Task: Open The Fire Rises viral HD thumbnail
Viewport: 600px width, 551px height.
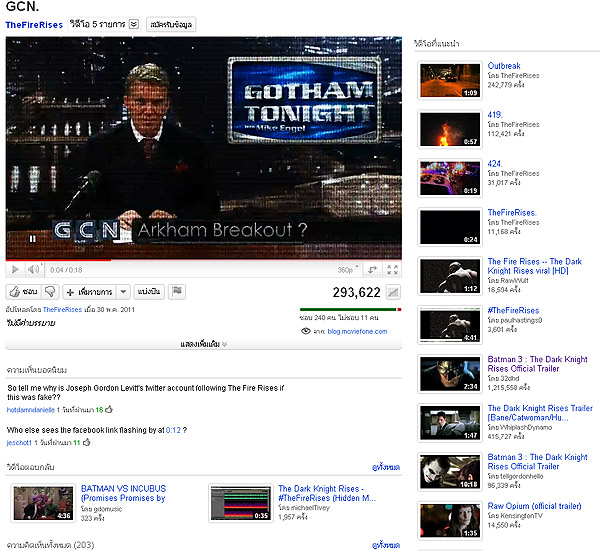Action: coord(450,276)
